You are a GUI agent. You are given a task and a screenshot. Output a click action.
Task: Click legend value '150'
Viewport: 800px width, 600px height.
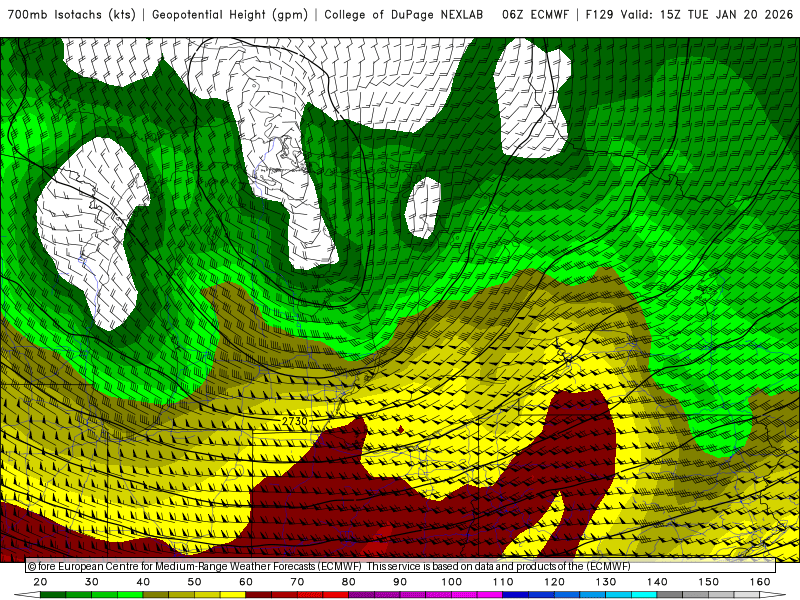coord(709,582)
